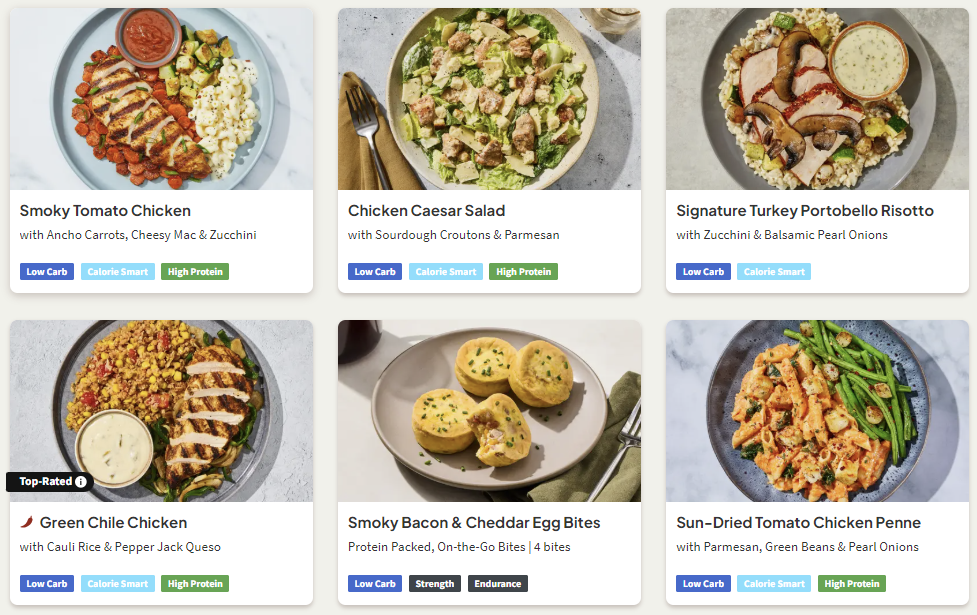The height and width of the screenshot is (615, 977).
Task: Click the Sun-Dried Tomato Chicken Penne title
Action: [798, 523]
